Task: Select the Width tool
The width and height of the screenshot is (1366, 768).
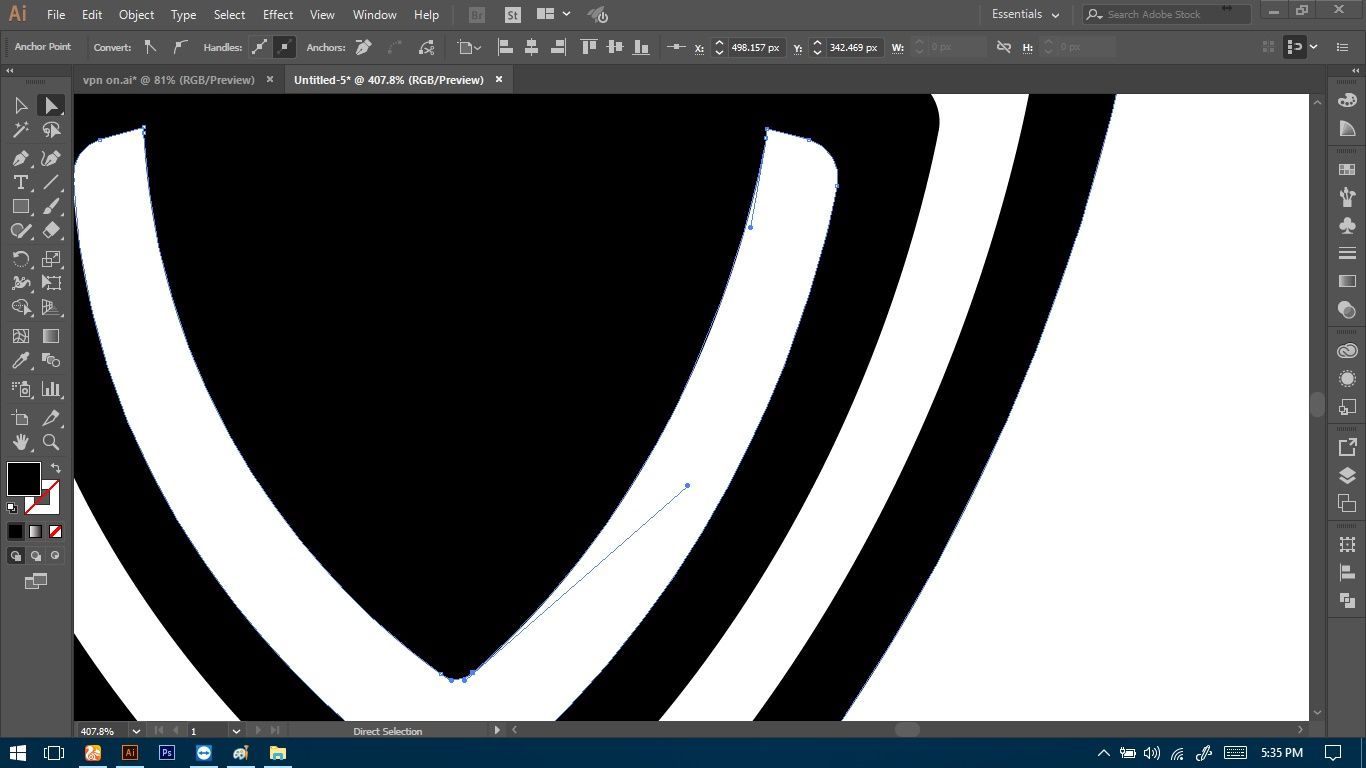Action: [x=20, y=283]
